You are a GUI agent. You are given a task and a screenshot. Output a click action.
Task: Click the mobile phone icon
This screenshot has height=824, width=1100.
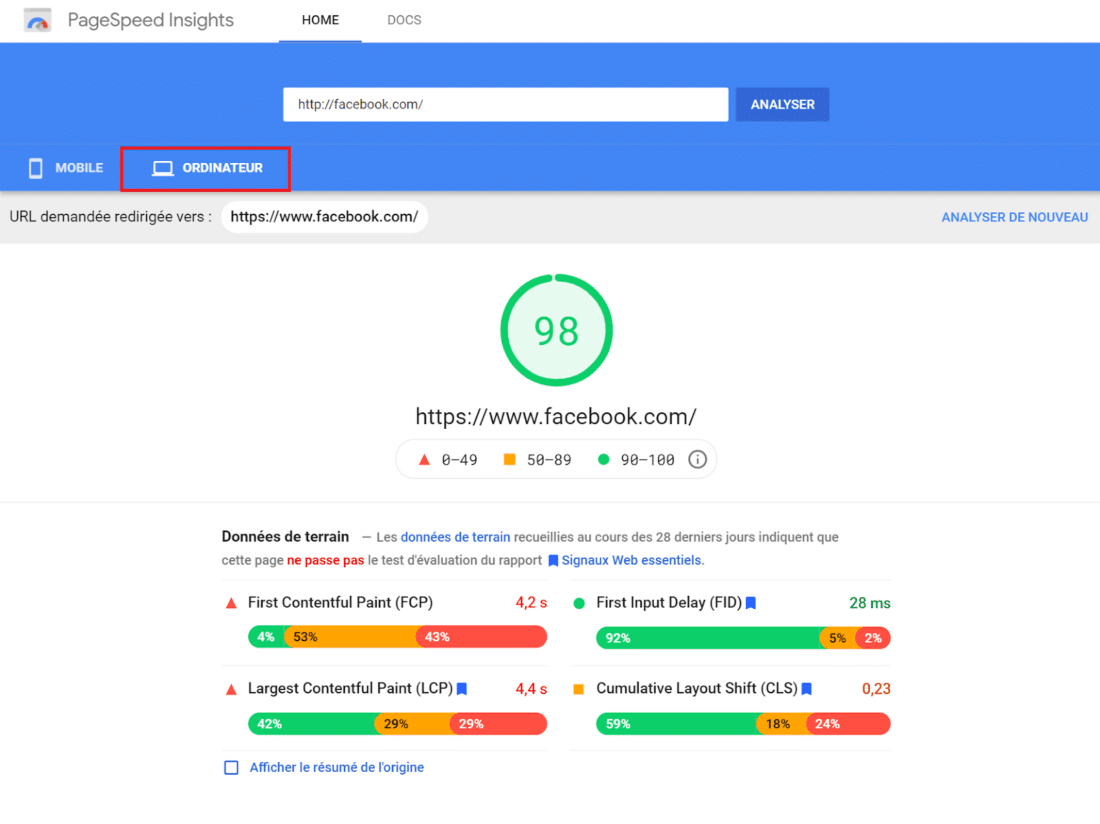tap(36, 168)
